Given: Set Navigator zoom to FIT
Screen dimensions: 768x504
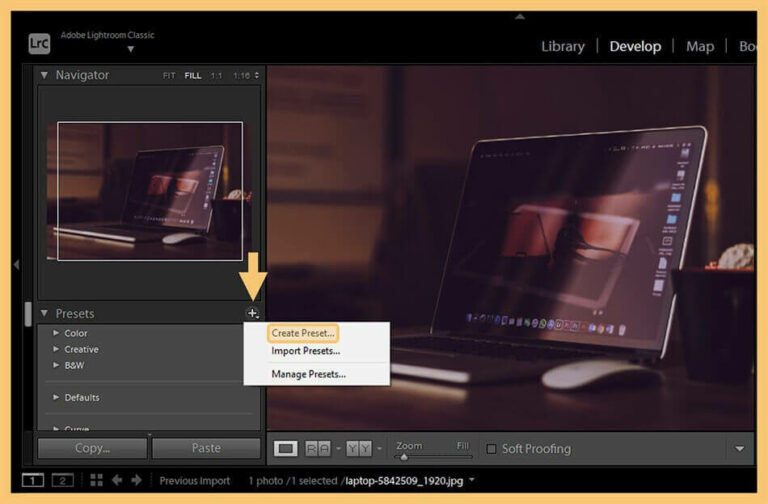Looking at the screenshot, I should click(x=169, y=75).
